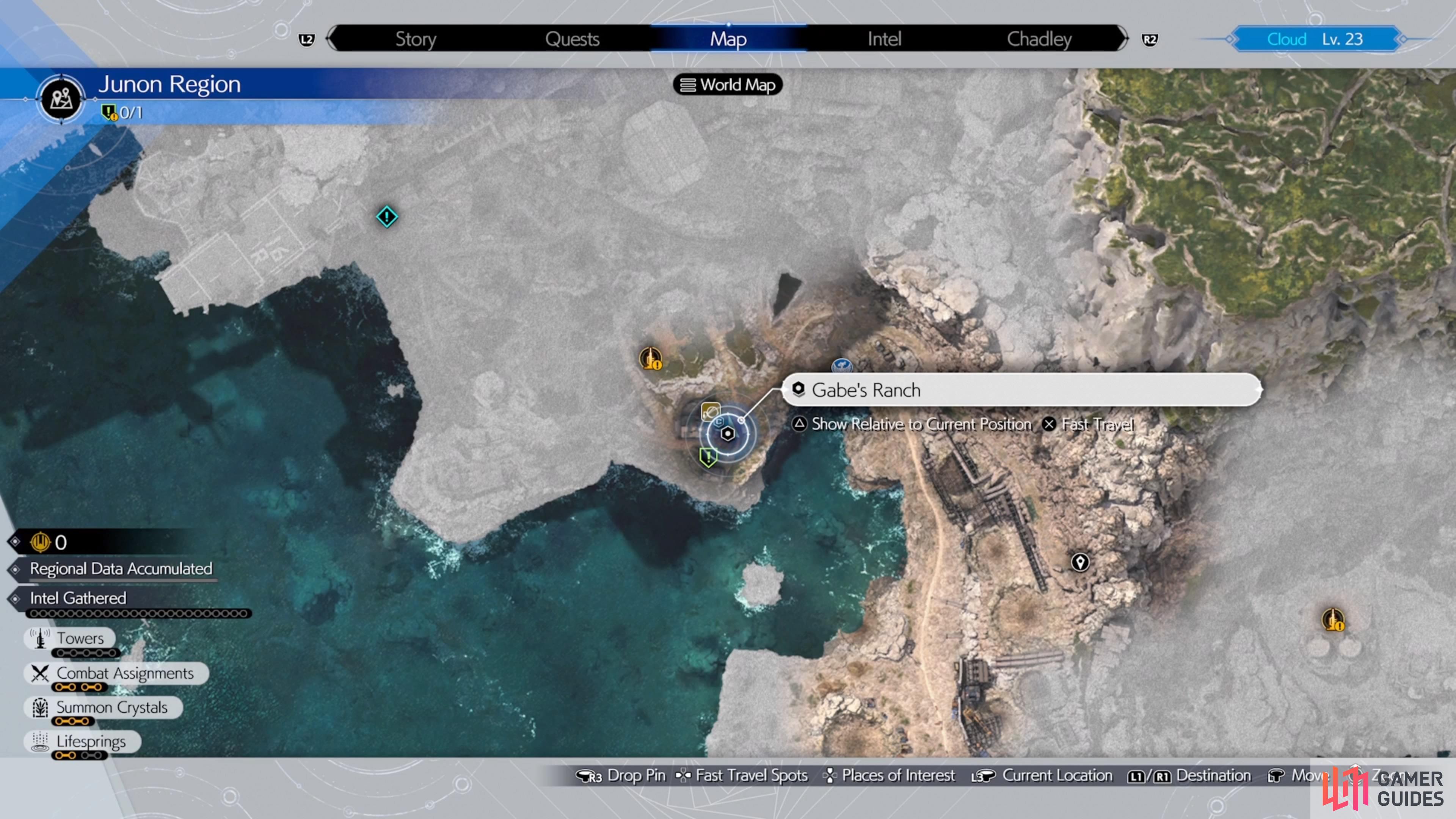1456x819 pixels.
Task: Click the Lifesprings spring icon
Action: [x=39, y=742]
